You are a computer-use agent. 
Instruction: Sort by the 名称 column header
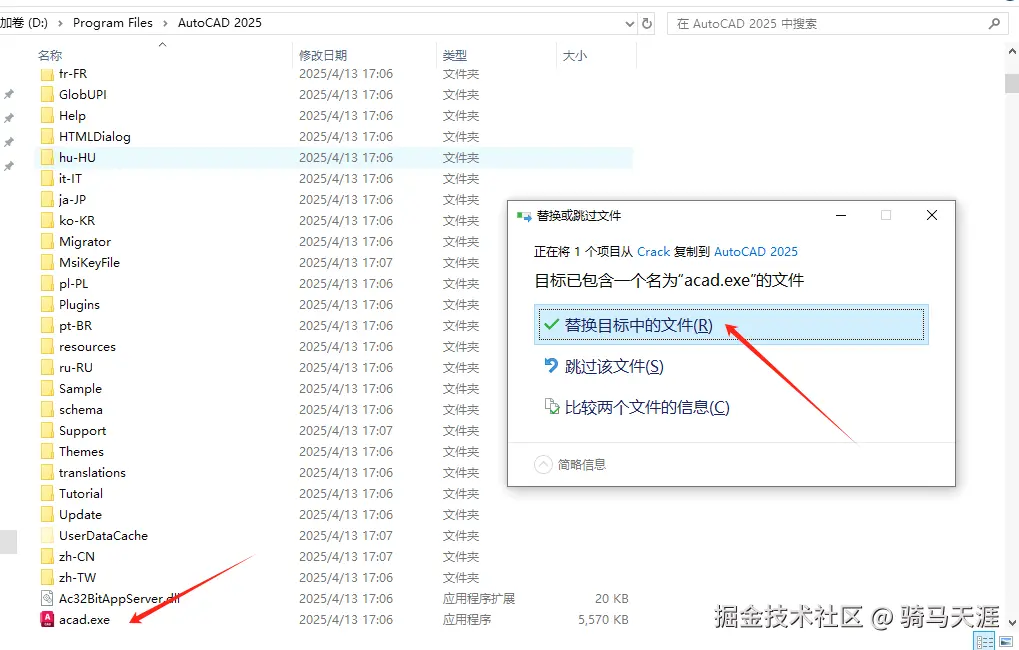[50, 56]
